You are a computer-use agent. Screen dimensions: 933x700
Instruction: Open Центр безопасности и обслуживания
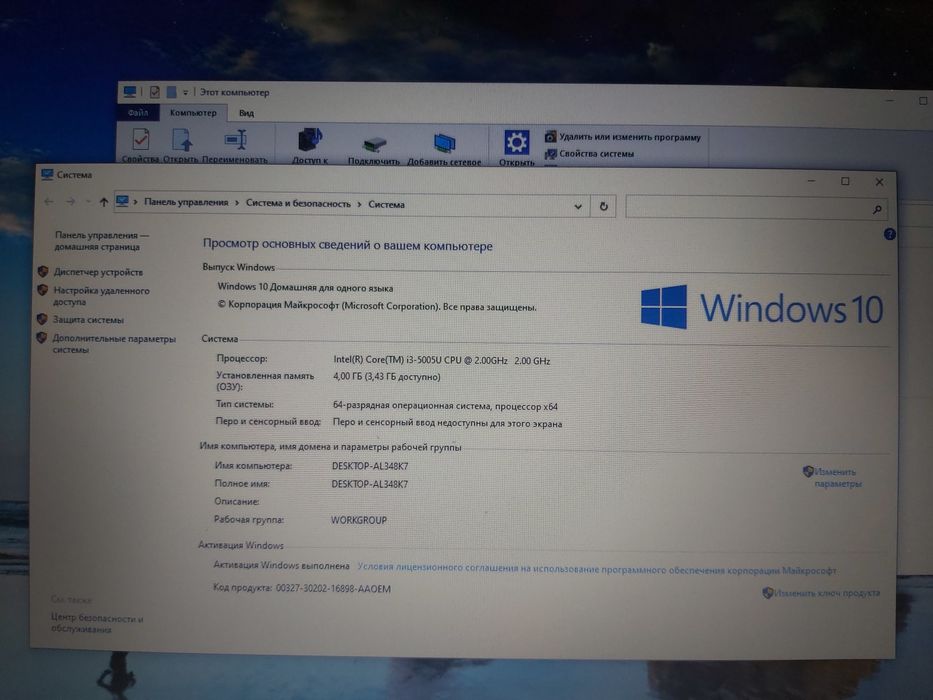click(x=97, y=624)
